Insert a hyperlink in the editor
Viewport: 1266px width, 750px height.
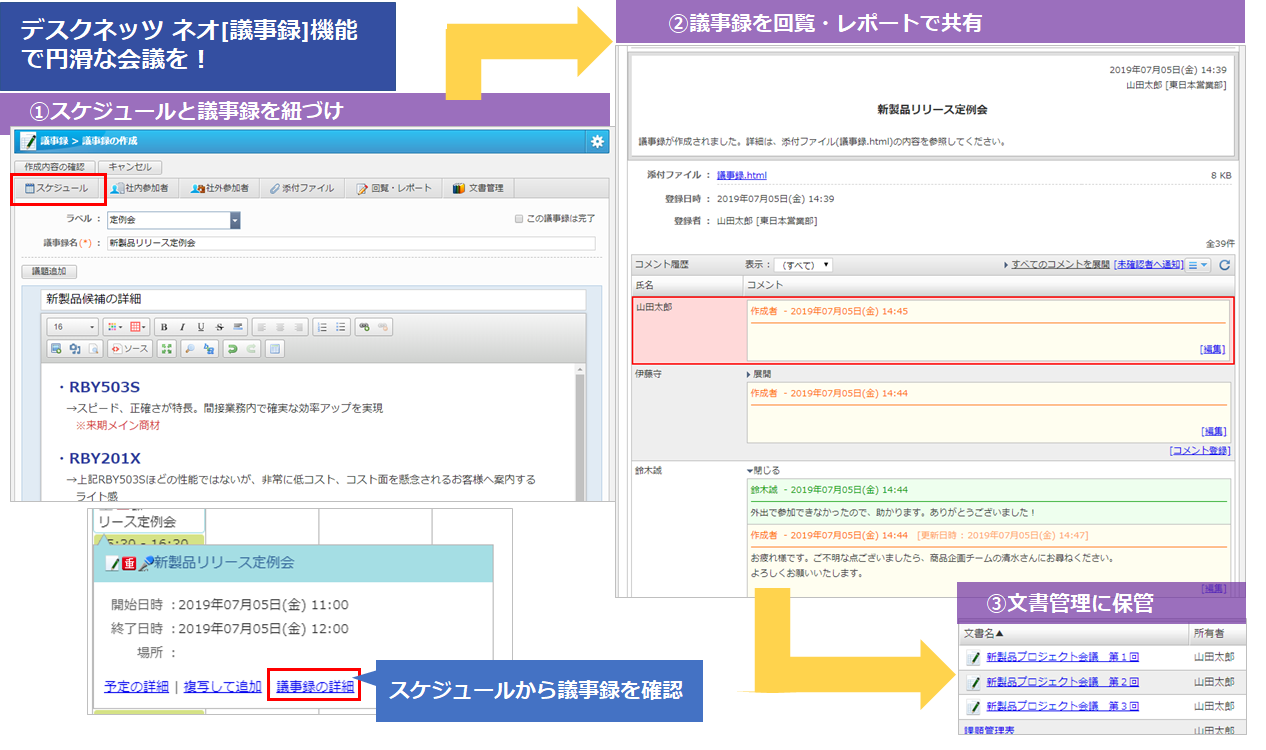pyautogui.click(x=364, y=327)
